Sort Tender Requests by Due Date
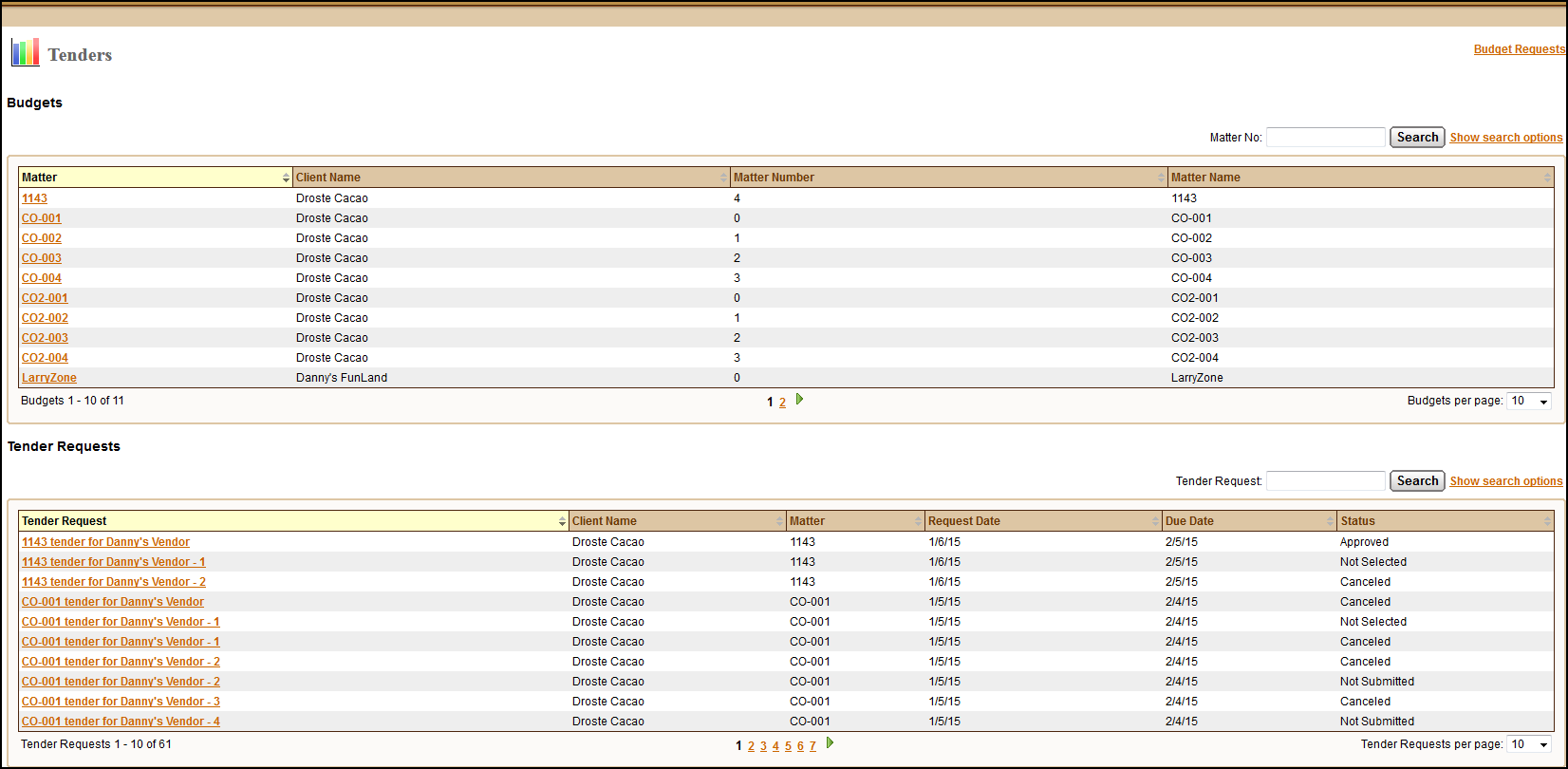This screenshot has height=769, width=1568. point(1249,521)
